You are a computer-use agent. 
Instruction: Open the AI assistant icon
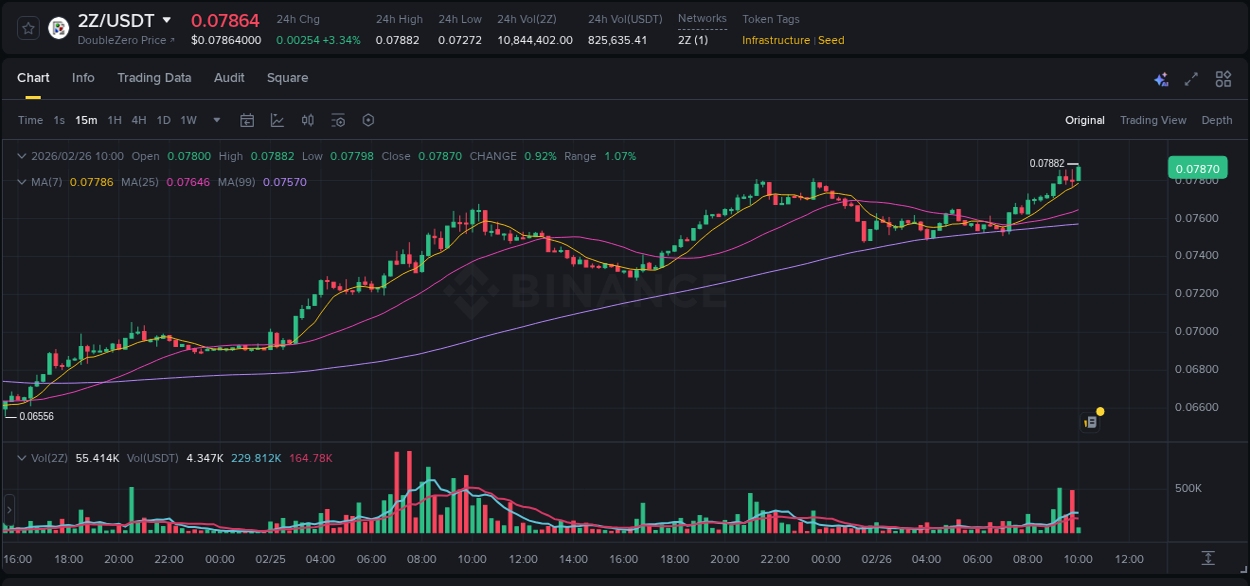click(1161, 79)
